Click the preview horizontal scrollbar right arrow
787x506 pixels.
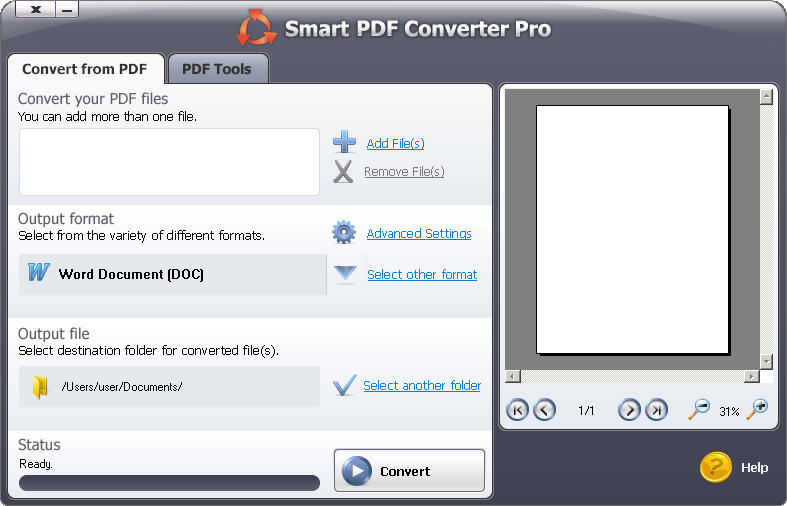coord(751,376)
